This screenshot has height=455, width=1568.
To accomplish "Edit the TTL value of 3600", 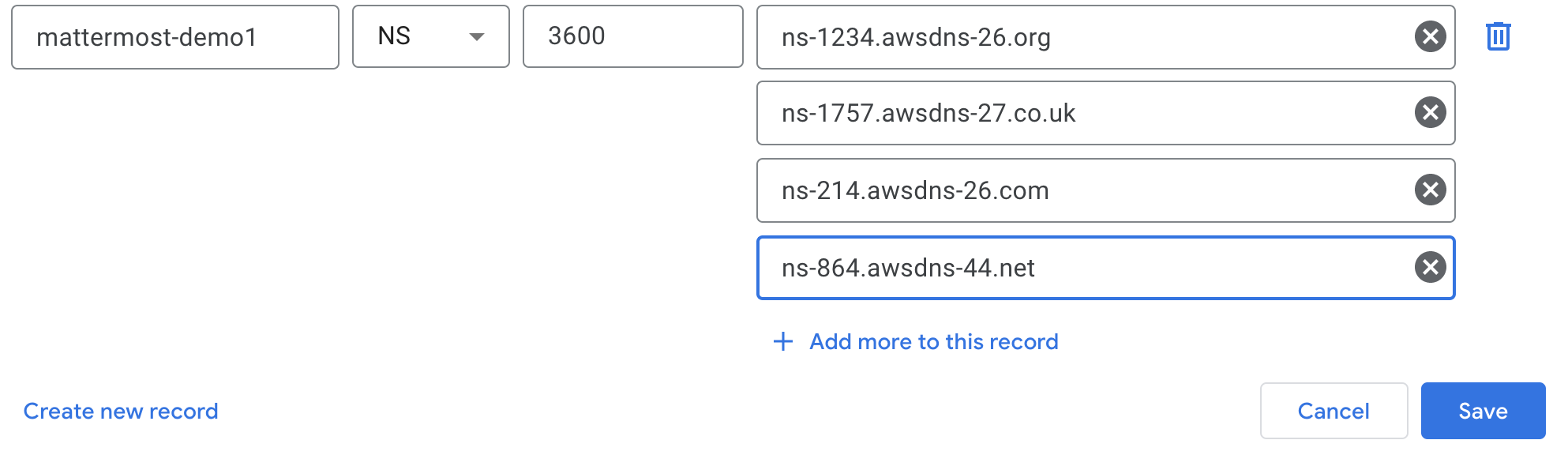I will click(x=632, y=36).
